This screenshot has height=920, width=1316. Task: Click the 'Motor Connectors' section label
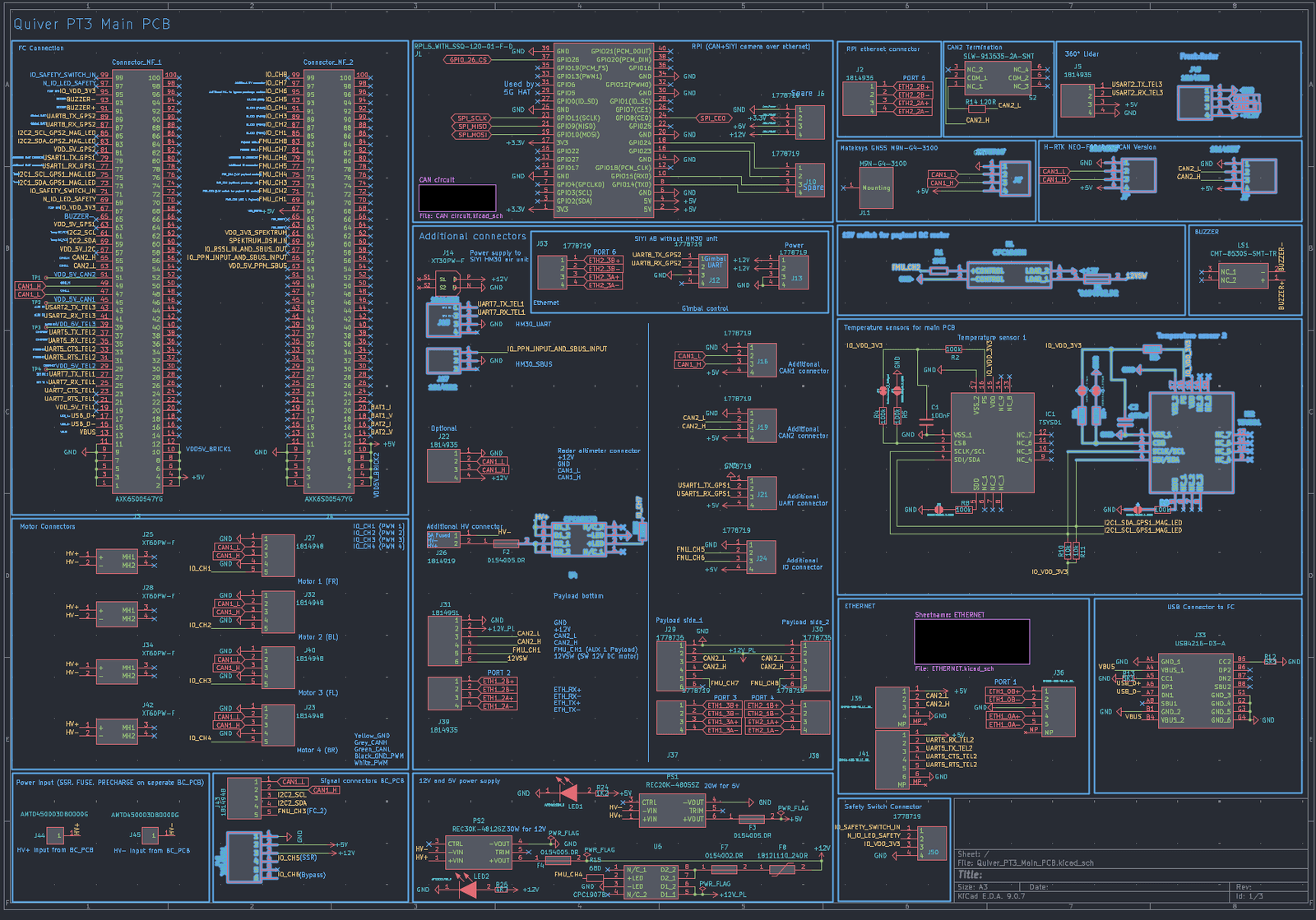point(48,527)
